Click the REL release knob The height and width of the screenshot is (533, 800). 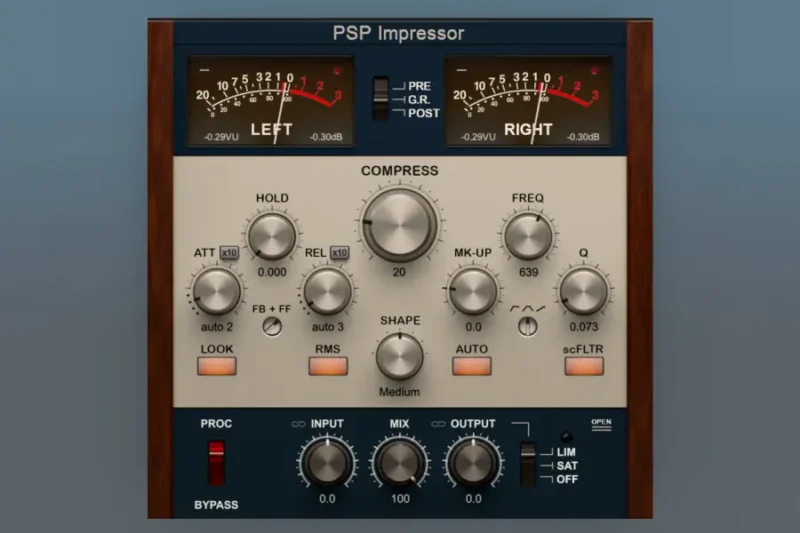(328, 291)
